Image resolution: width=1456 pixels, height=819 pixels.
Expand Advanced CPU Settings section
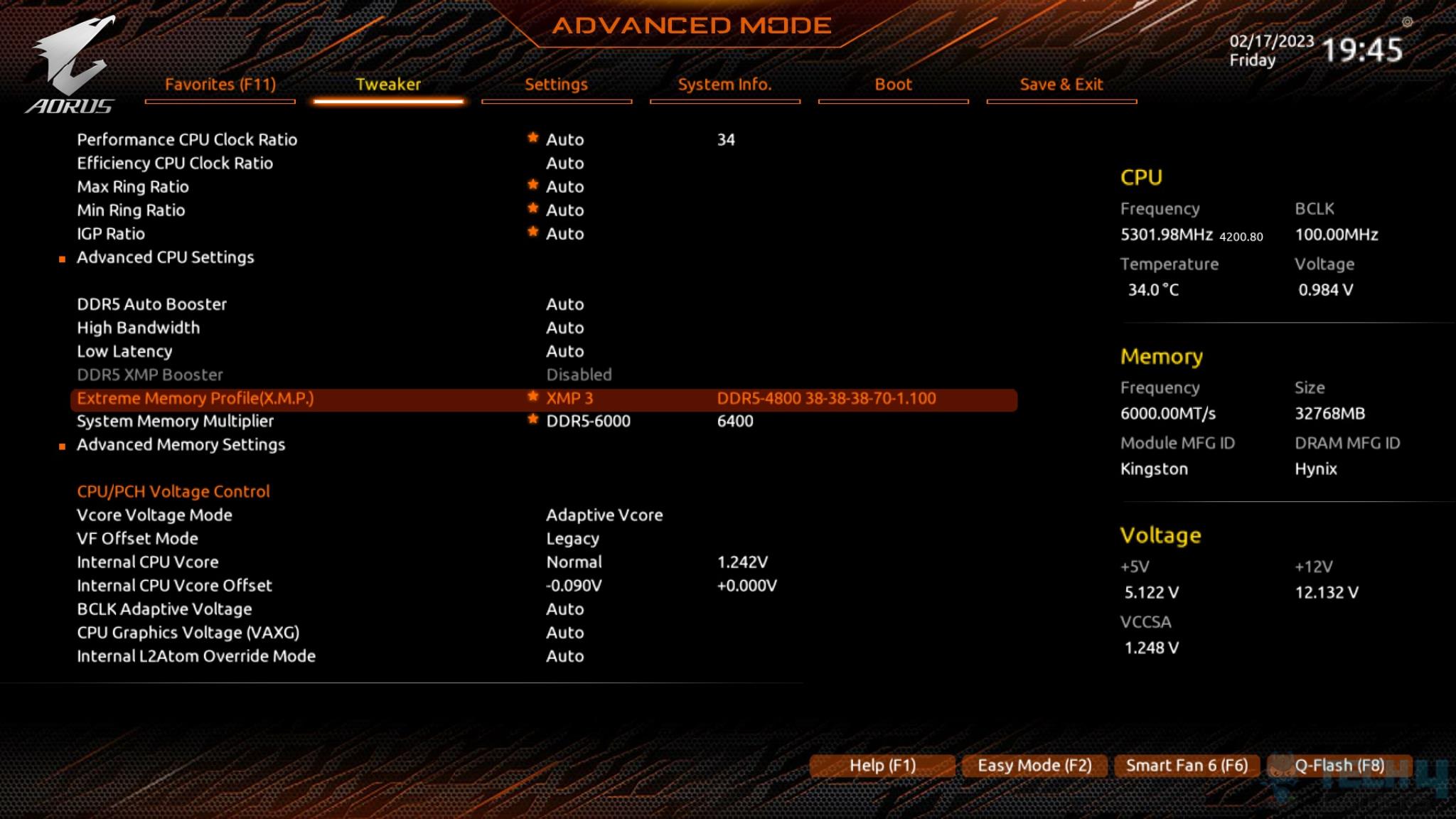pyautogui.click(x=165, y=257)
